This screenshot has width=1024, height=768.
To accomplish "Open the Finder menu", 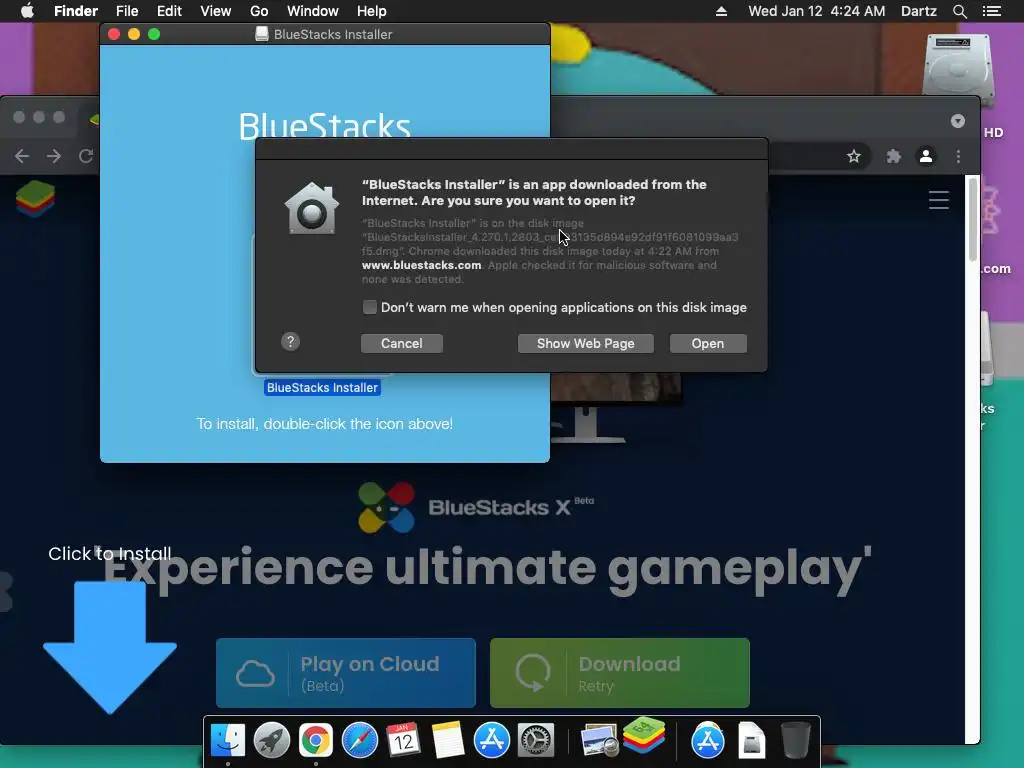I will tap(76, 11).
